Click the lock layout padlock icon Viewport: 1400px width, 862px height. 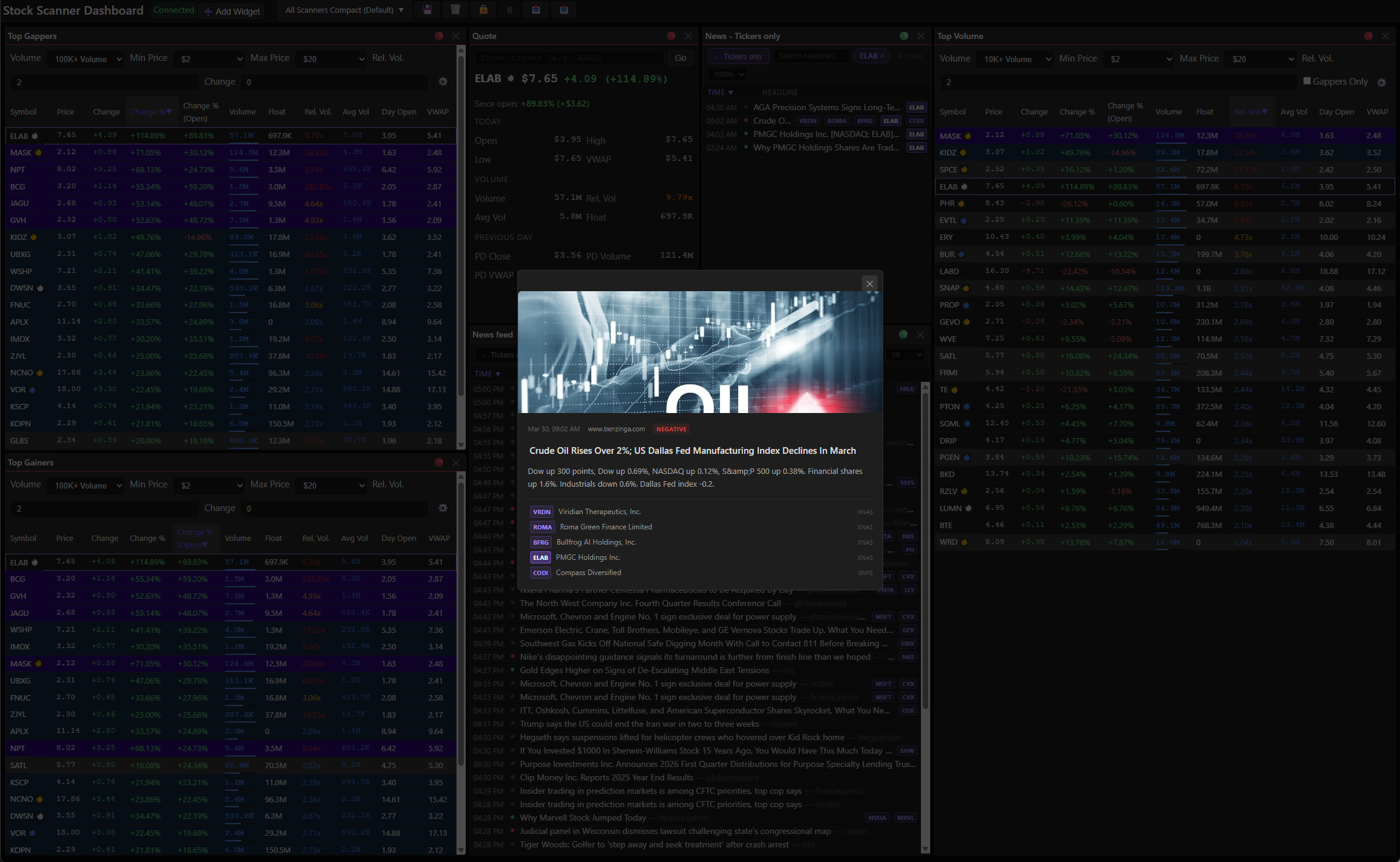pos(483,10)
